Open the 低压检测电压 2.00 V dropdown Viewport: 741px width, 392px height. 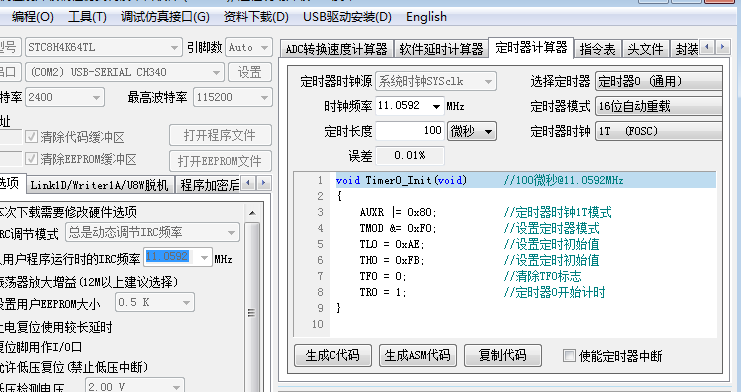tap(135, 386)
